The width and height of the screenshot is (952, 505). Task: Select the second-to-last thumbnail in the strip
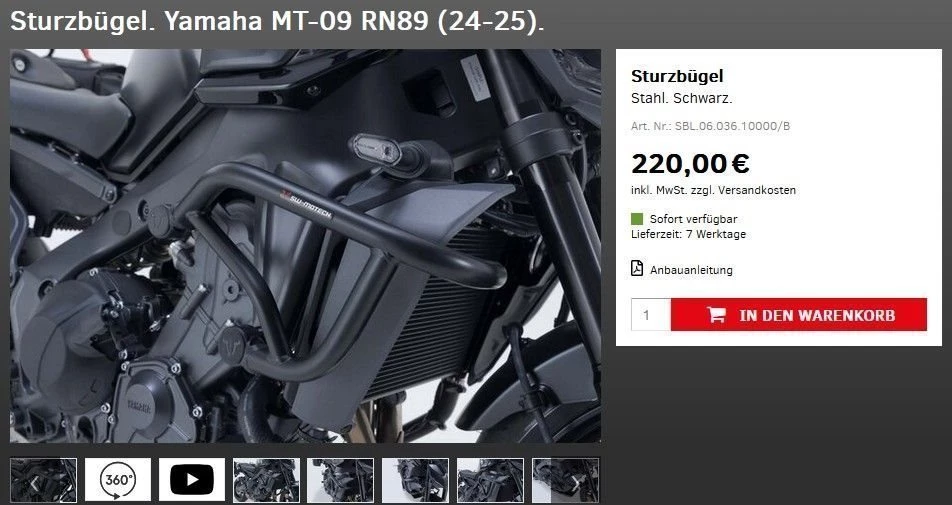coord(490,480)
